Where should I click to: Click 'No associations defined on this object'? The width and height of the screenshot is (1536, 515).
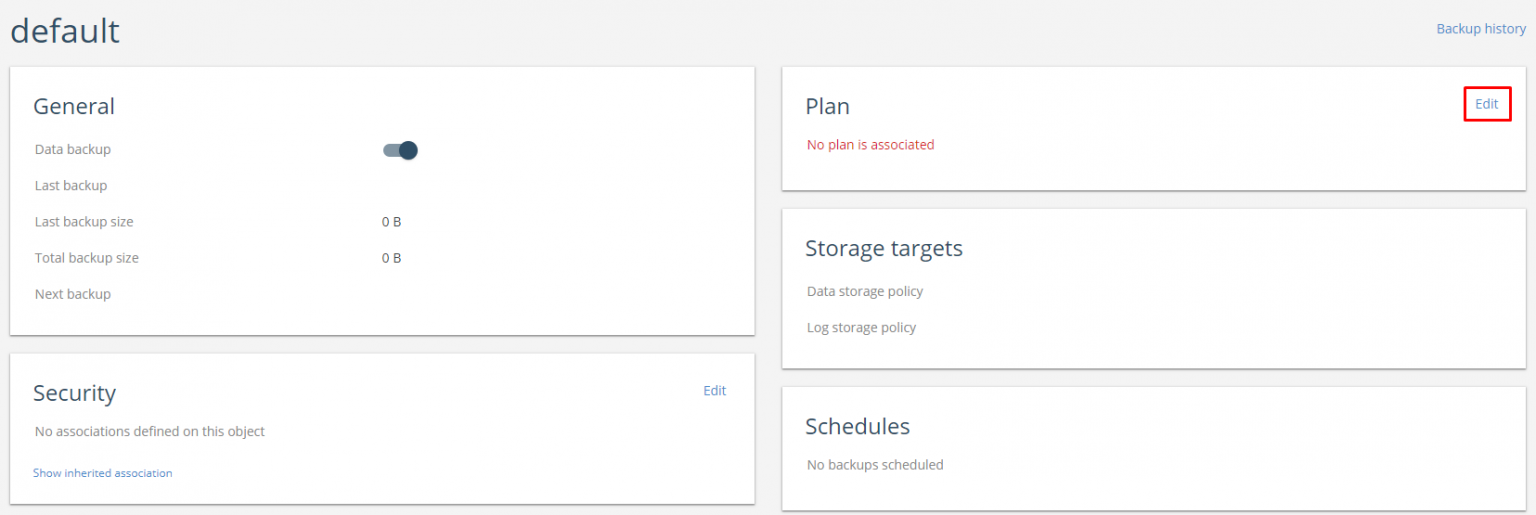149,432
